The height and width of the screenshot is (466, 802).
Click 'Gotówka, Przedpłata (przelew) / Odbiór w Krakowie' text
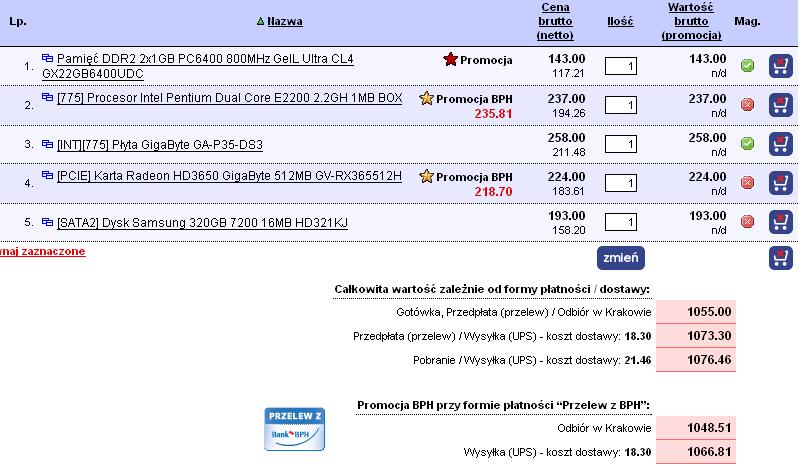coord(524,312)
